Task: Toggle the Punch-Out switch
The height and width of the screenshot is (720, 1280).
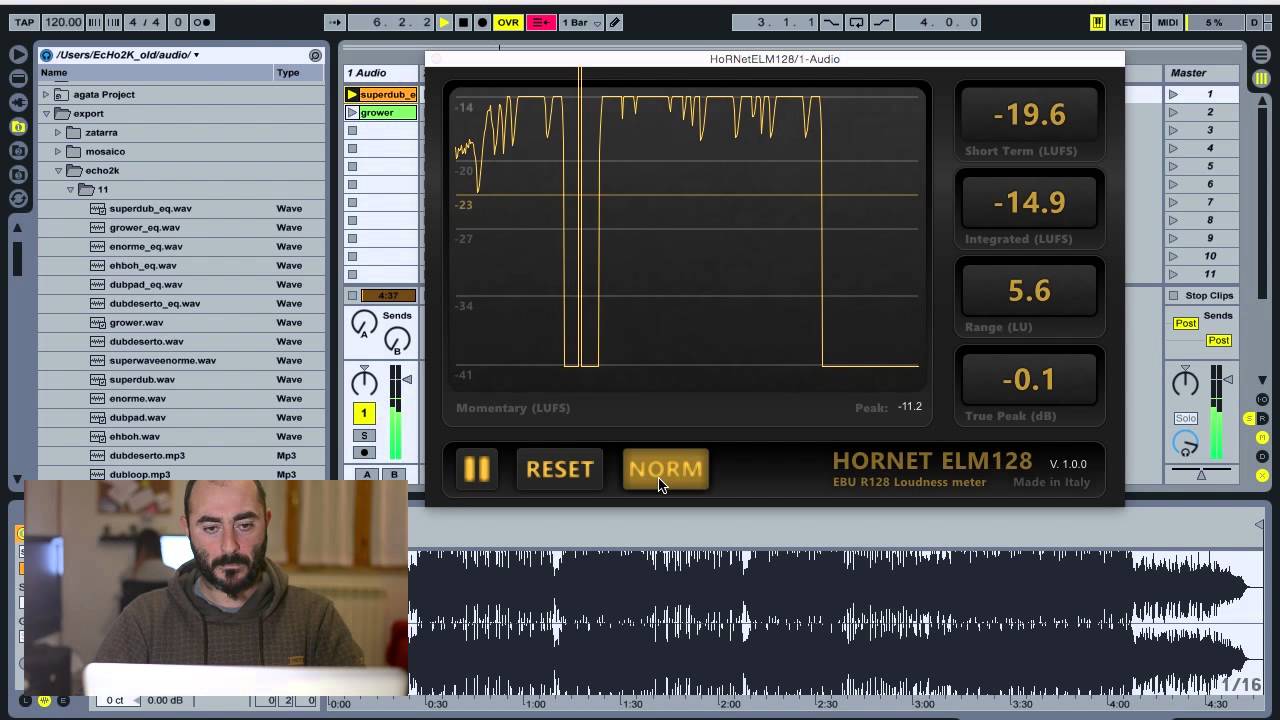Action: pos(881,22)
